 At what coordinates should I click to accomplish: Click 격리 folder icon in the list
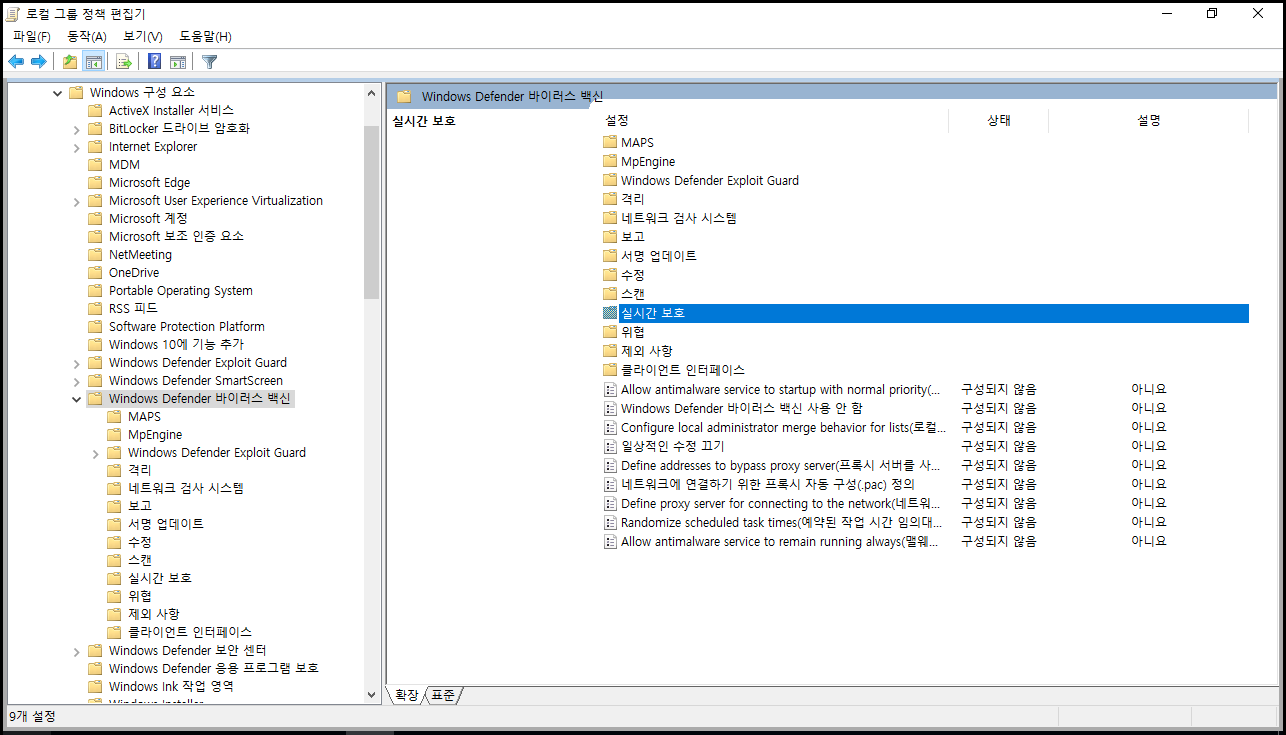(x=611, y=199)
